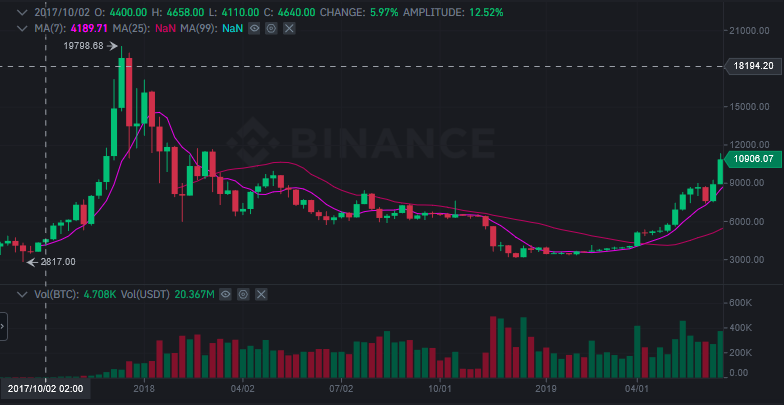The height and width of the screenshot is (405, 784).
Task: Expand the left side panel arrow
Action: [x=3, y=326]
